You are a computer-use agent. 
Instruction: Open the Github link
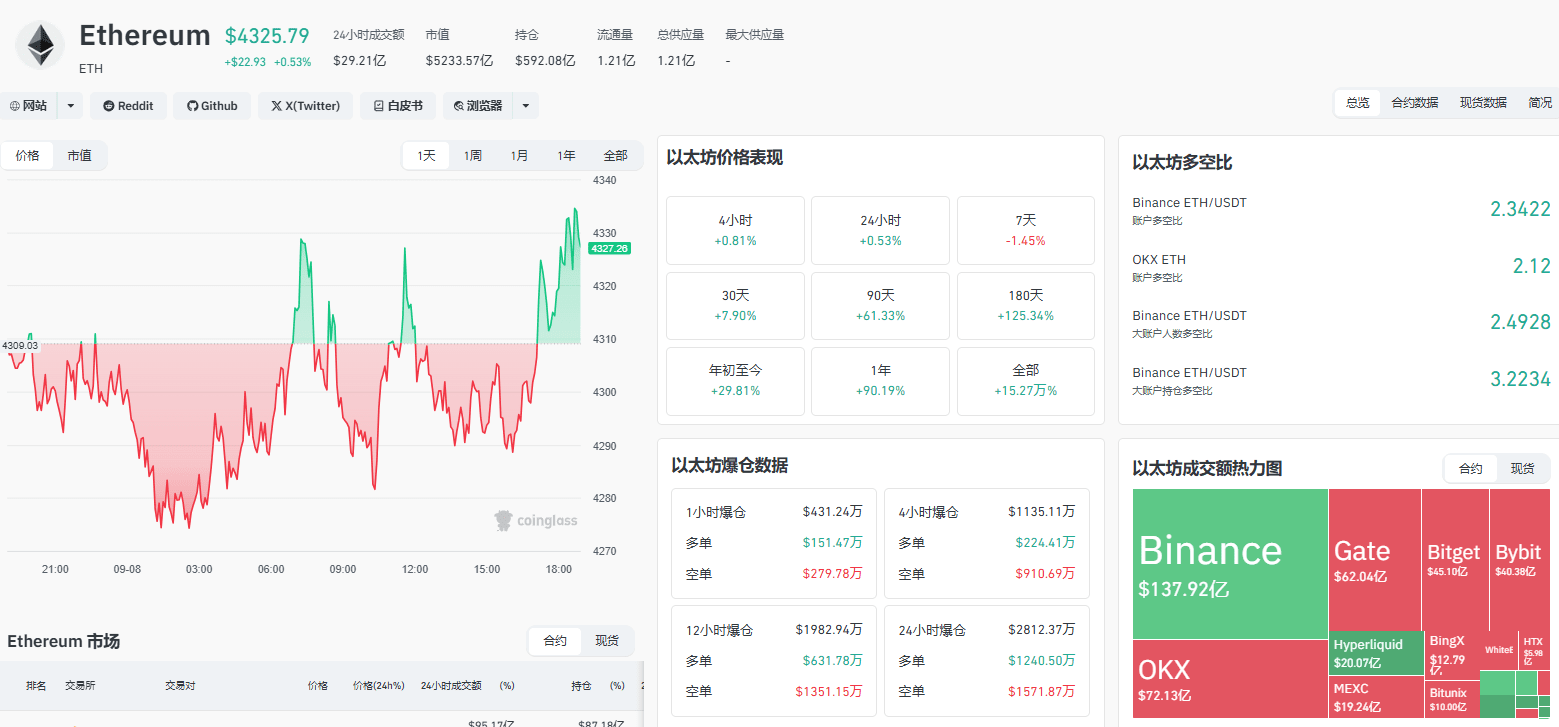(x=212, y=106)
